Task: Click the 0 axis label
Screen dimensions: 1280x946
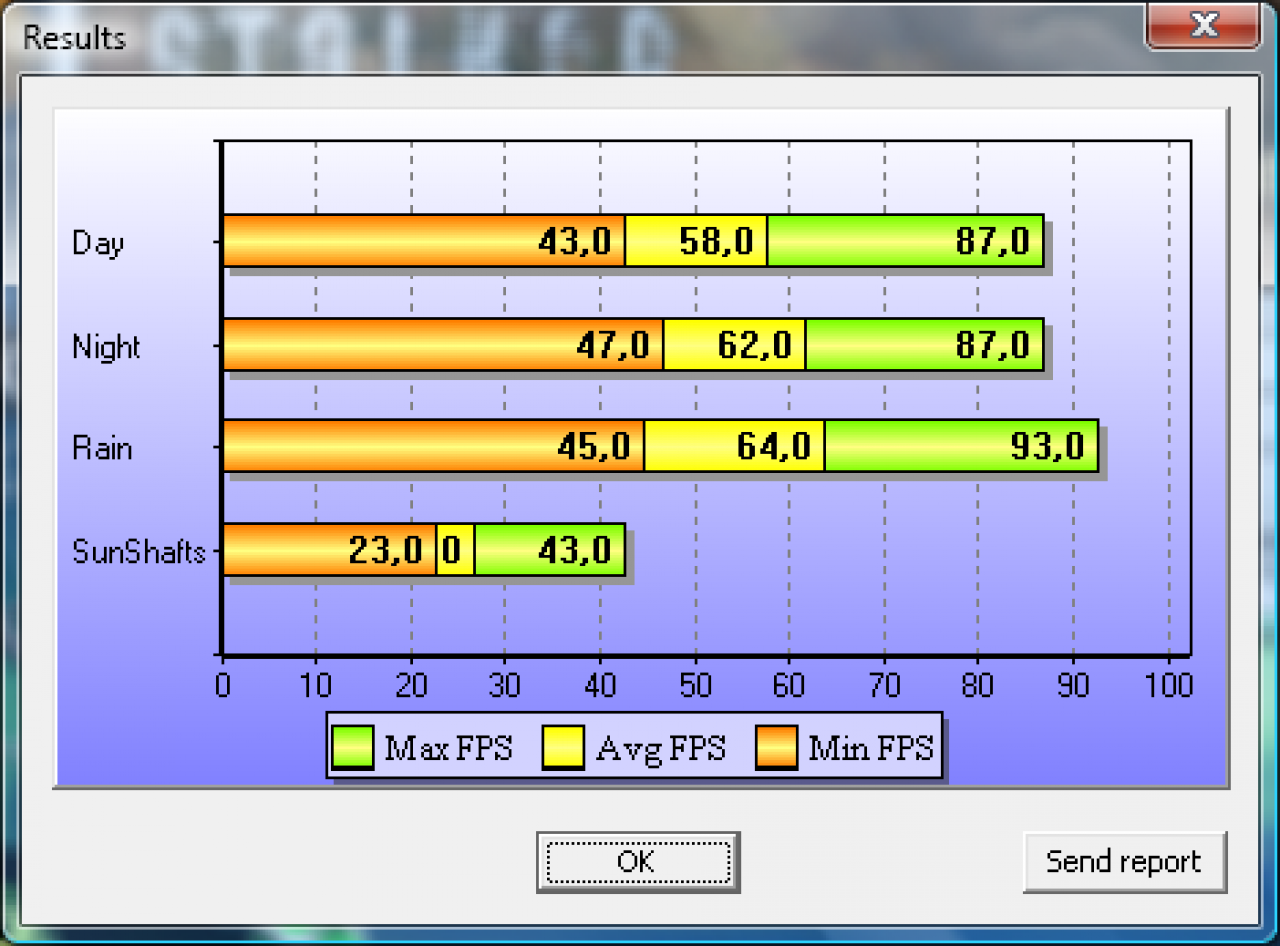Action: pyautogui.click(x=223, y=685)
